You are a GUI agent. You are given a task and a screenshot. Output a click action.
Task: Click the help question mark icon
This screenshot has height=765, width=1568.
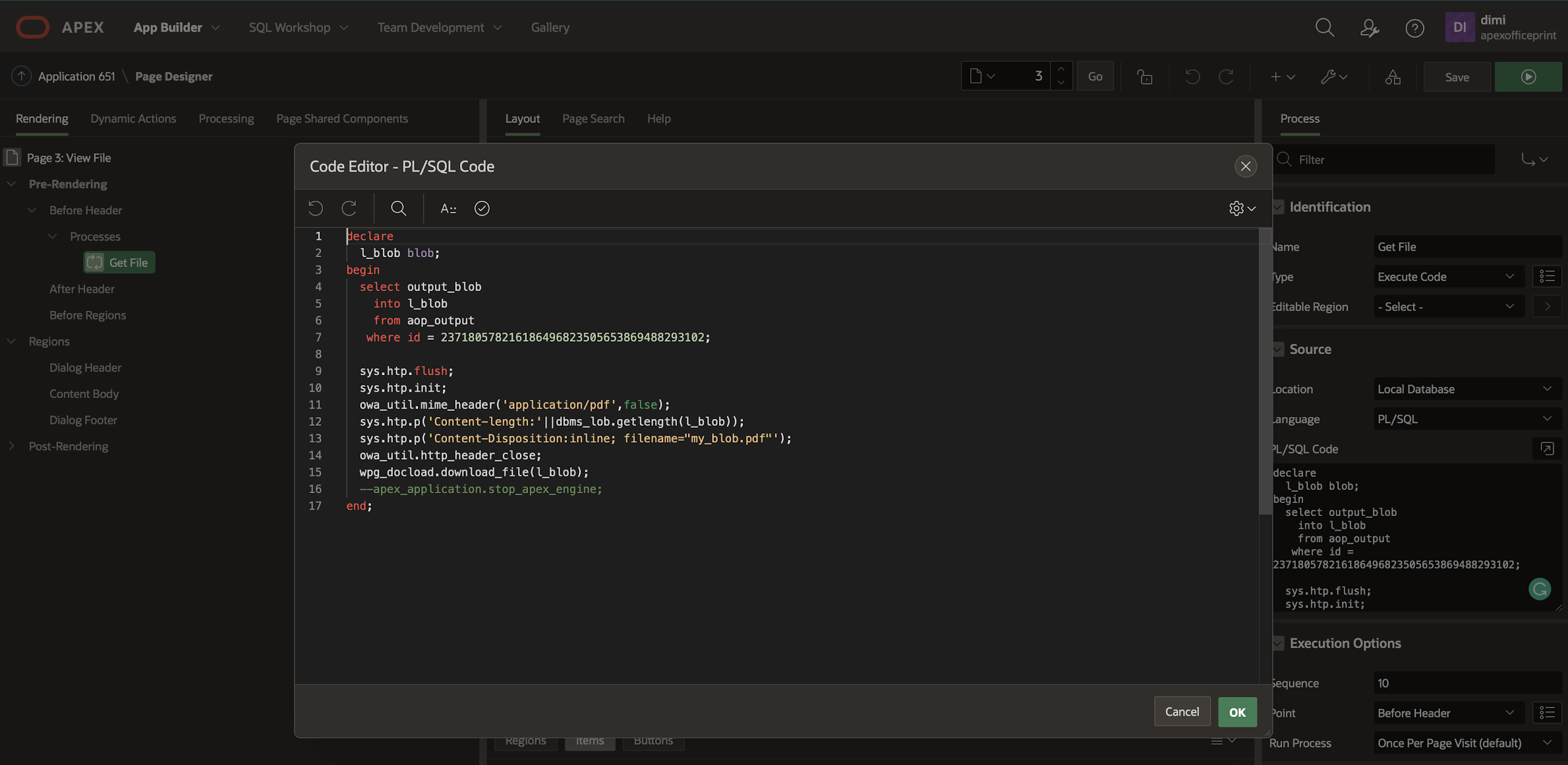click(x=1414, y=27)
